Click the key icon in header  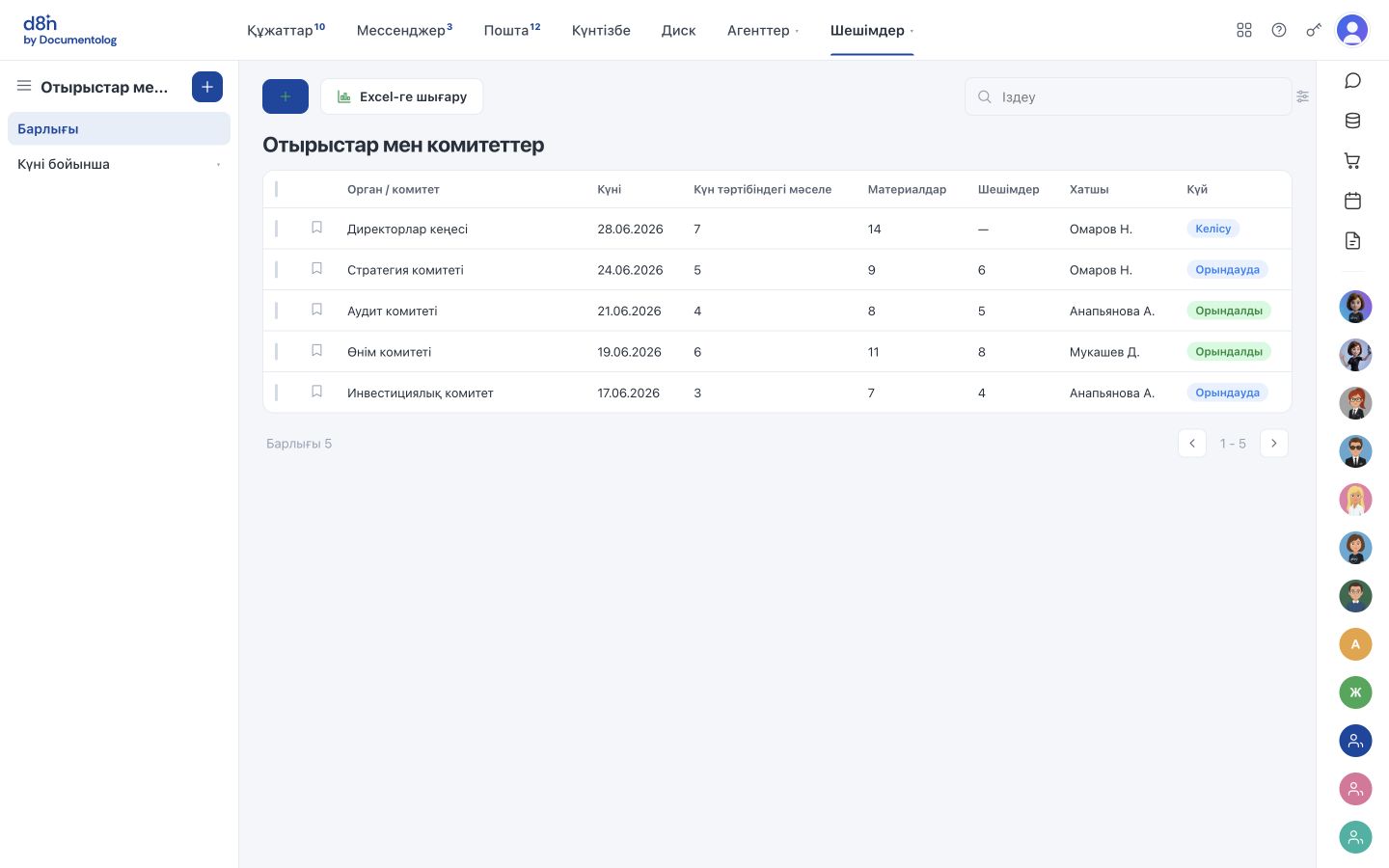point(1314,30)
